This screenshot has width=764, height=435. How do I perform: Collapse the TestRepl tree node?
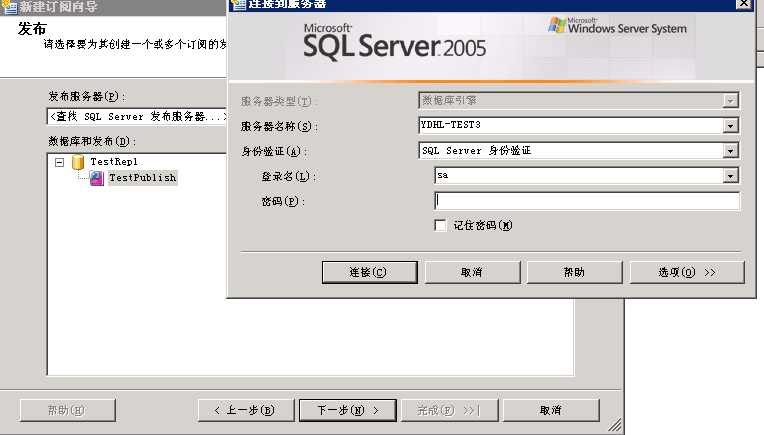(x=59, y=162)
